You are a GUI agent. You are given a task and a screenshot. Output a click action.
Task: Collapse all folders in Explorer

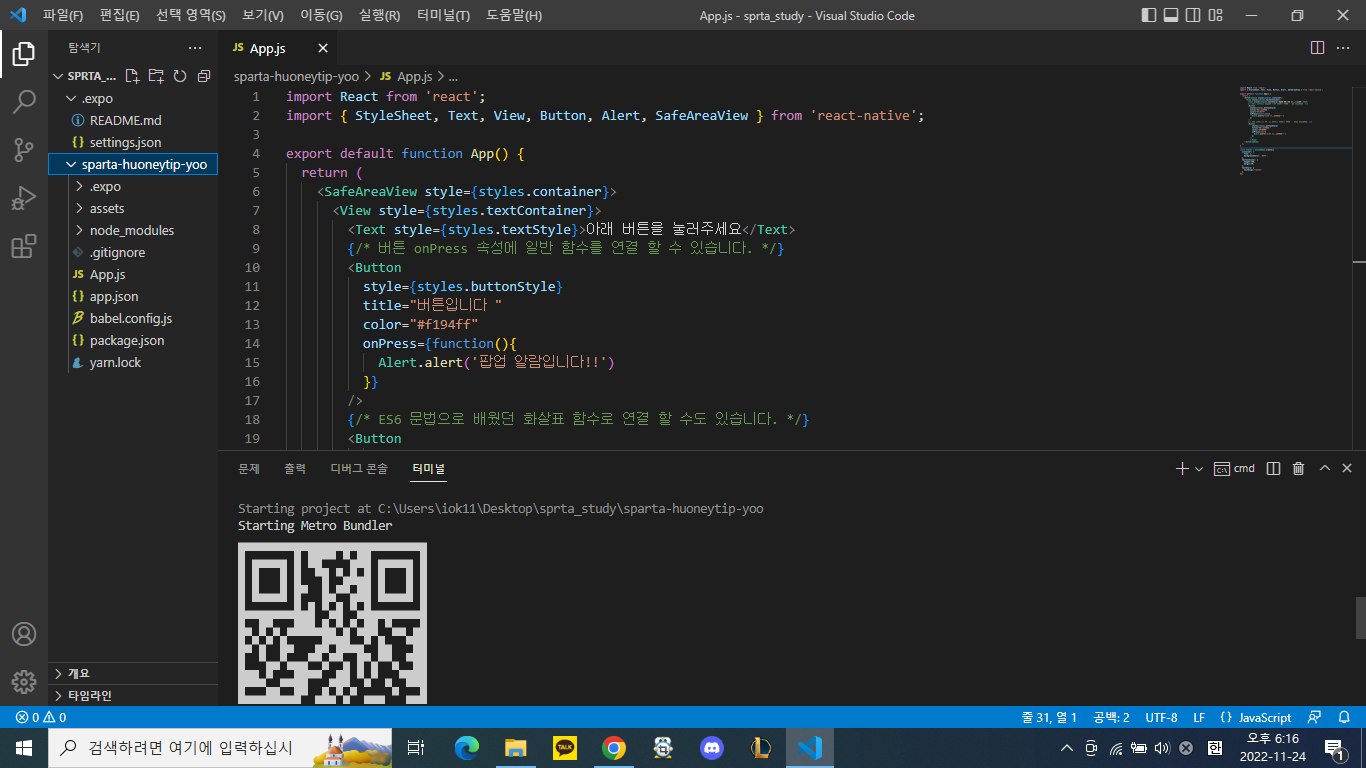pos(204,76)
